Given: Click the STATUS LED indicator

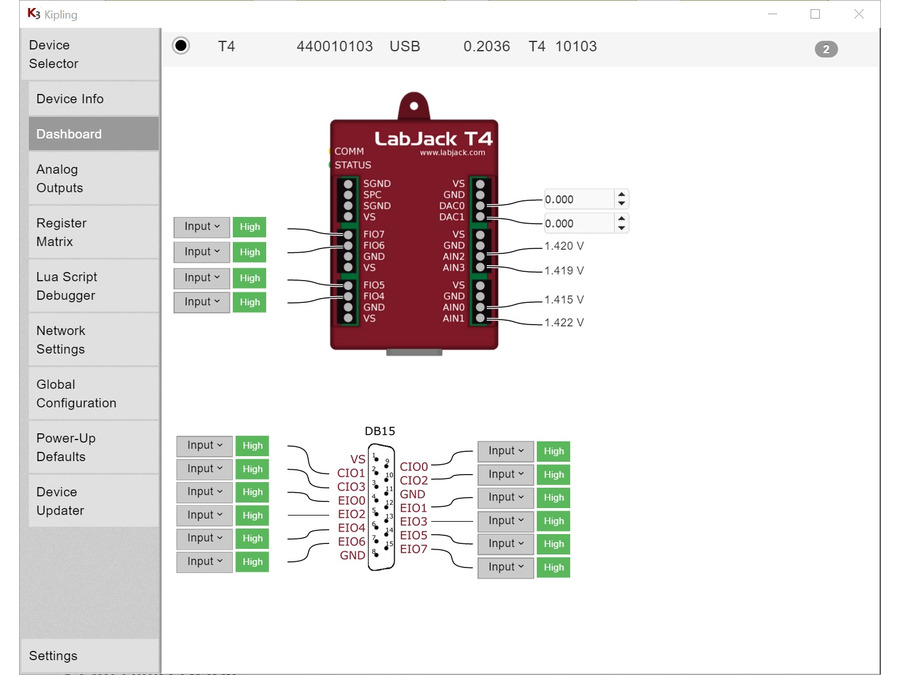Looking at the screenshot, I should pyautogui.click(x=330, y=165).
